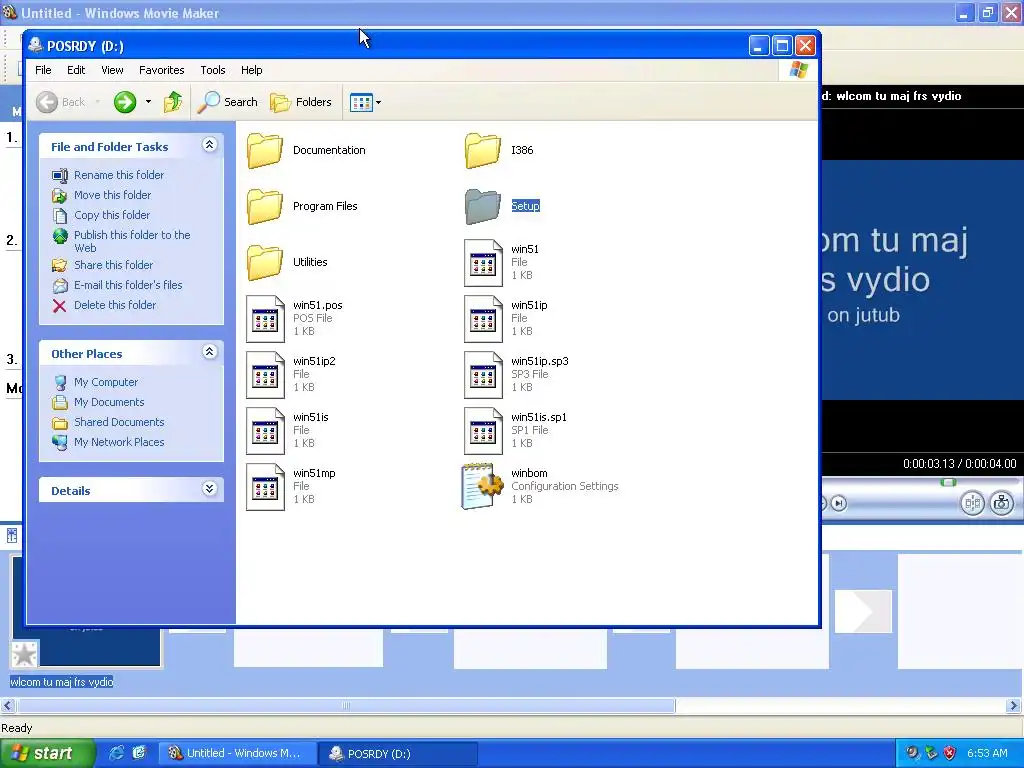Open the Help menu
The image size is (1024, 768).
point(251,70)
